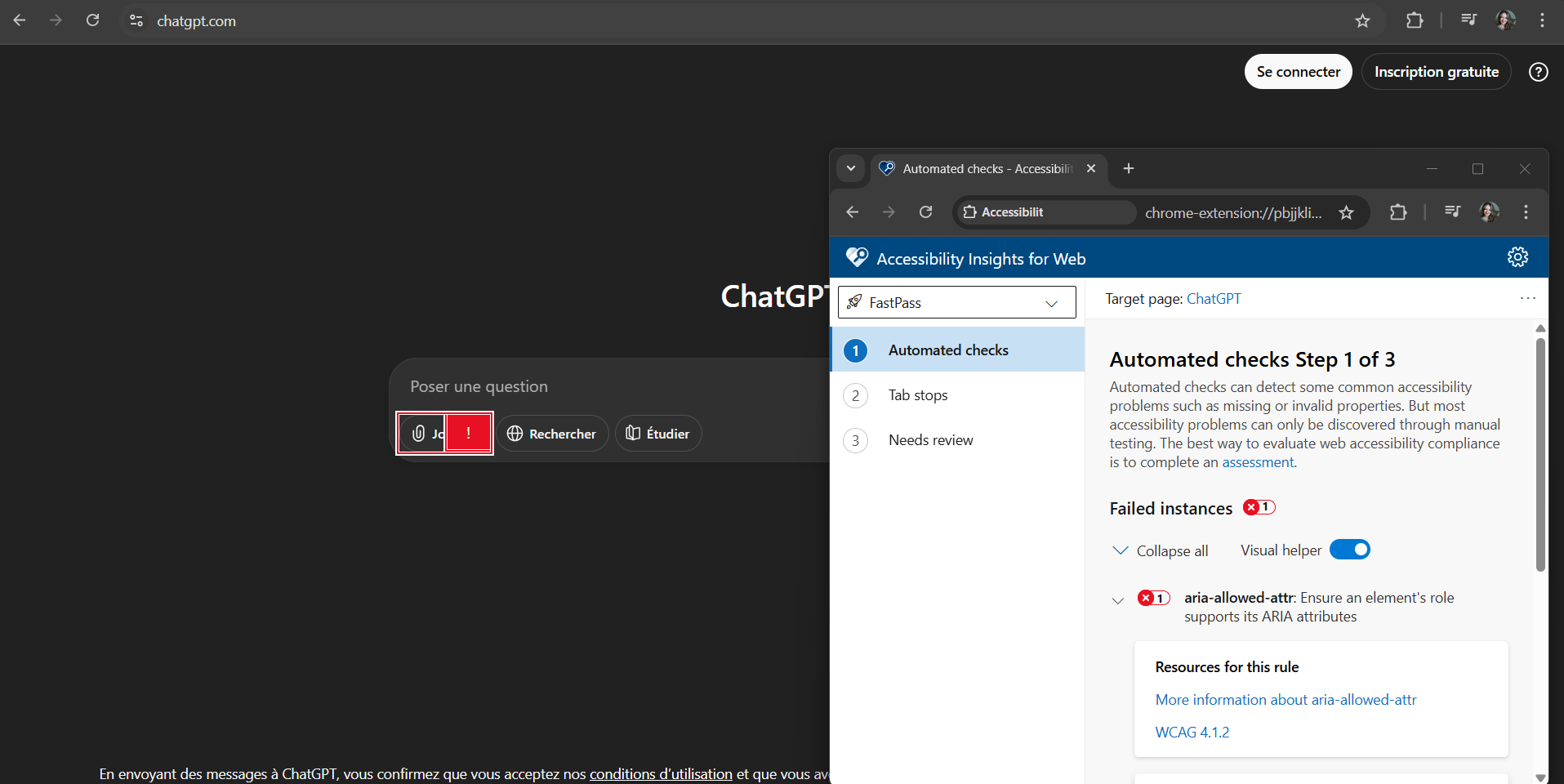Image resolution: width=1564 pixels, height=784 pixels.
Task: Go forward in the Accessibility Insights window
Action: click(x=889, y=212)
